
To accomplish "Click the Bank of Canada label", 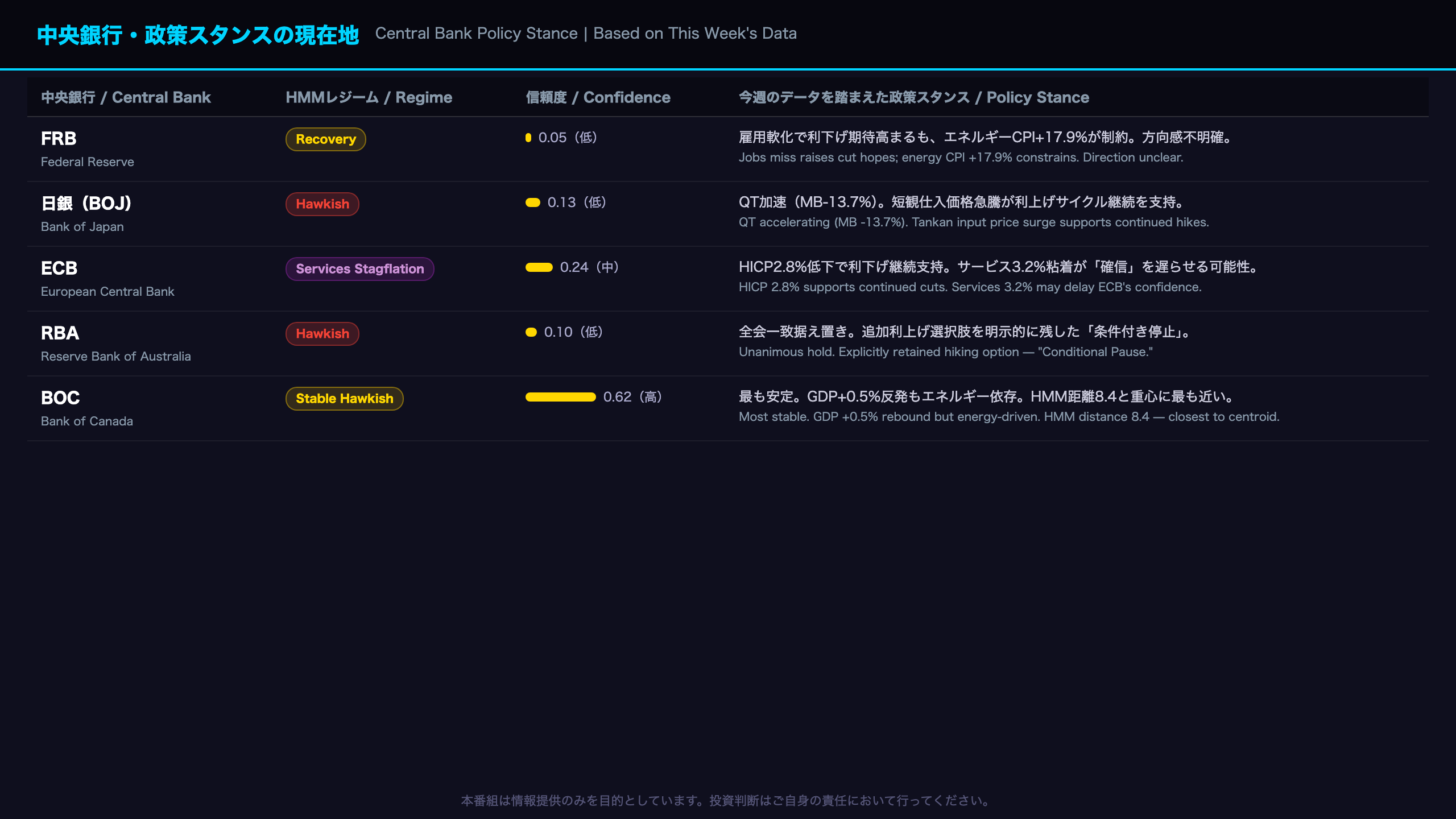I will pyautogui.click(x=87, y=421).
